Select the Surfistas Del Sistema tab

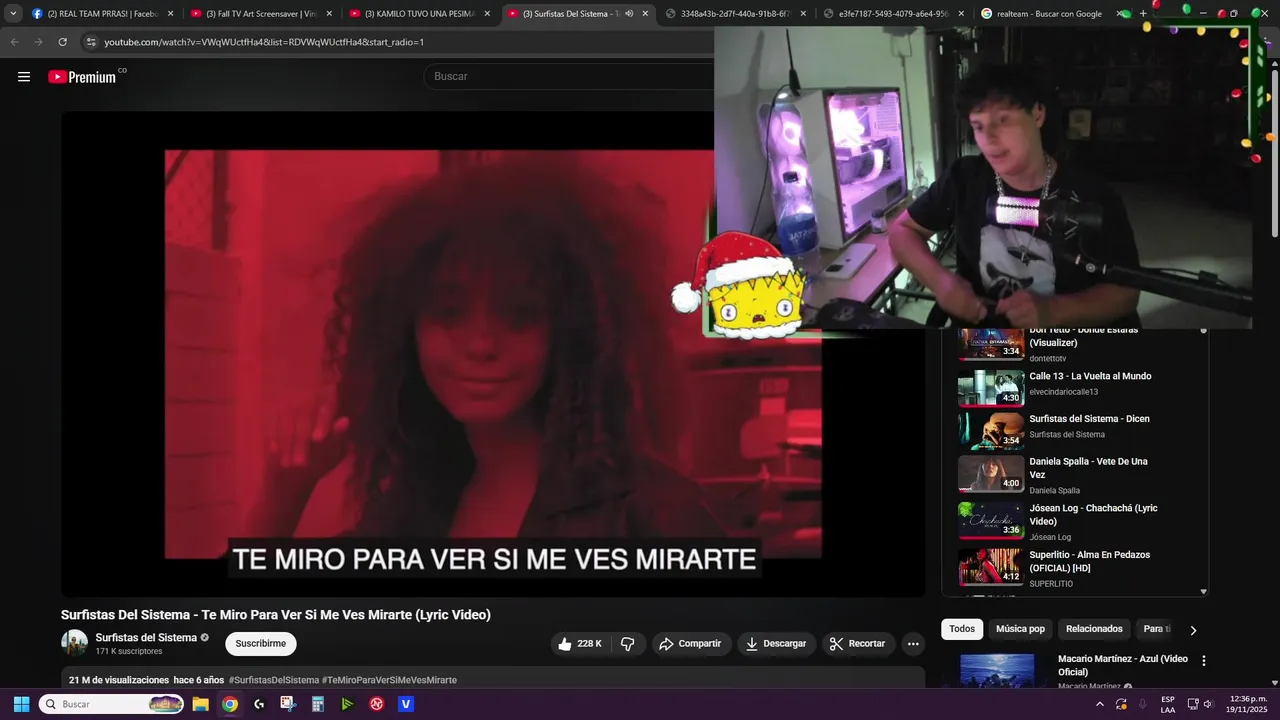(570, 14)
